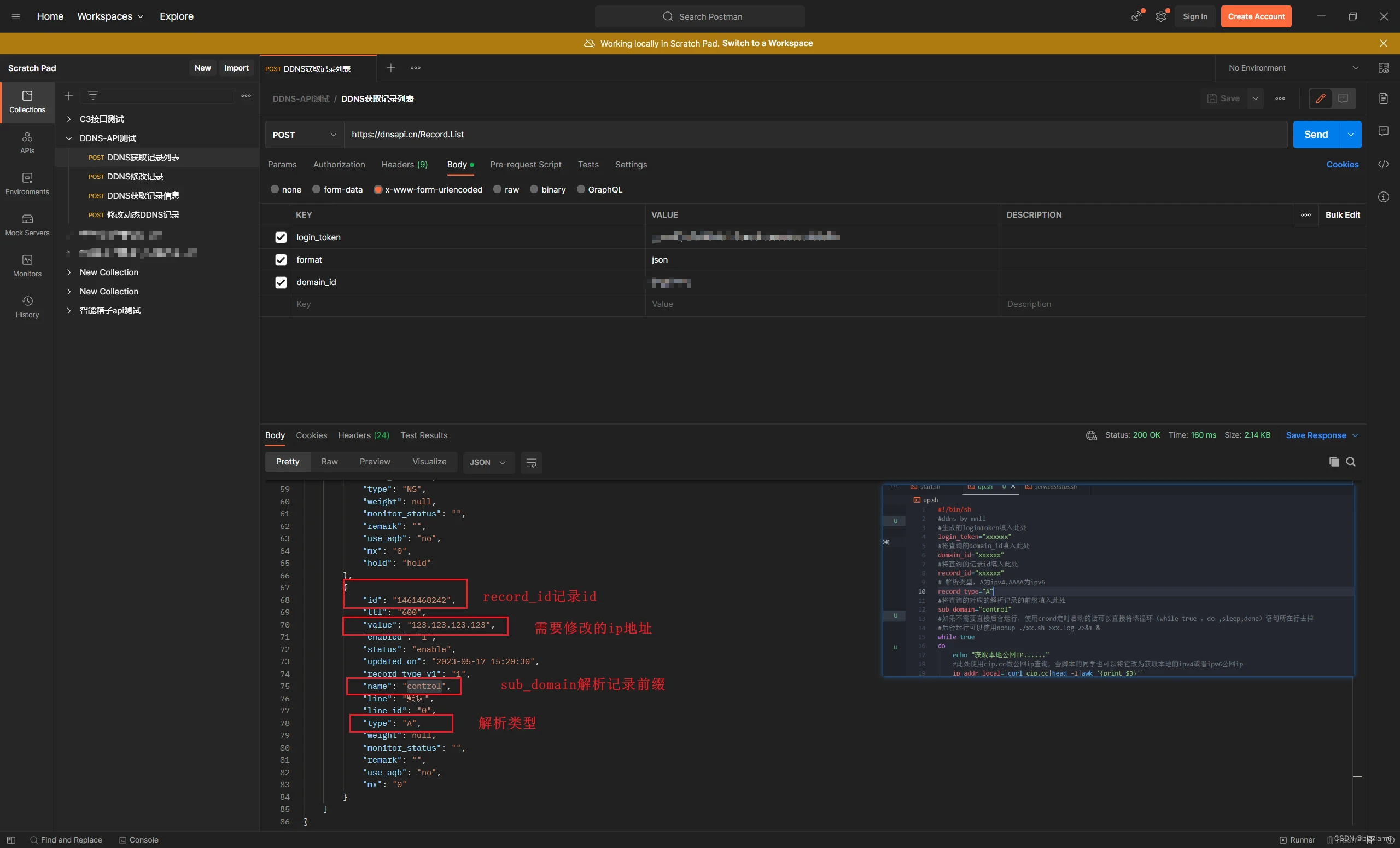Open Save Response dropdown
This screenshot has height=848, width=1400.
click(1322, 435)
